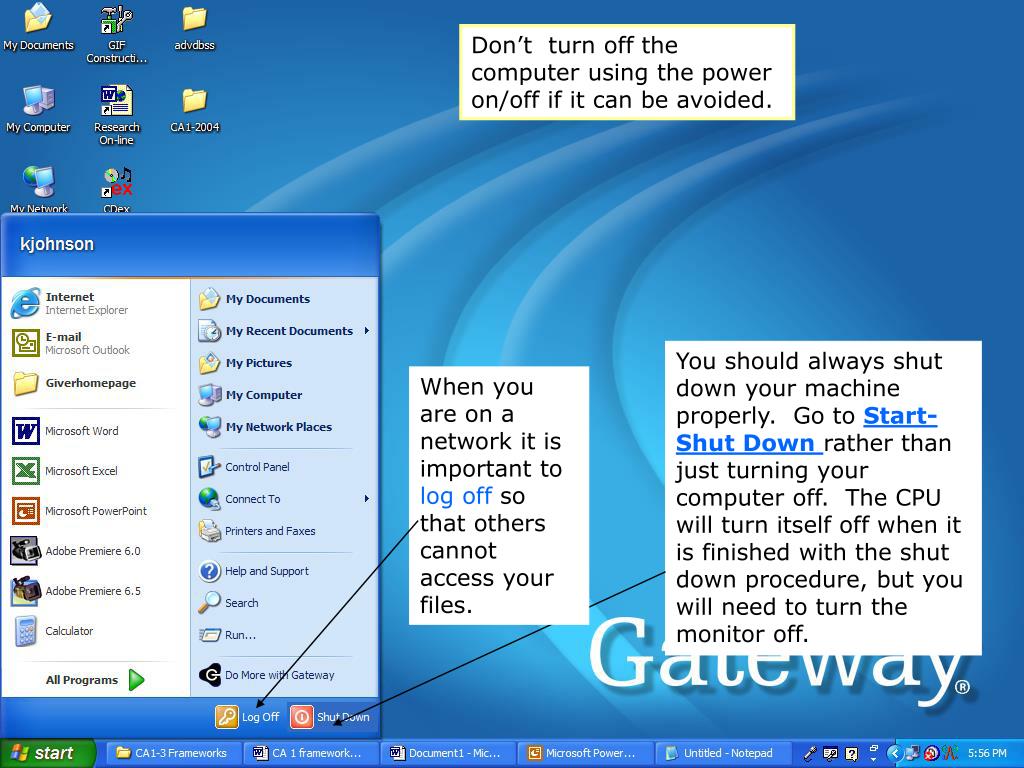
Task: Open Control Panel from the Start menu
Action: [x=244, y=467]
